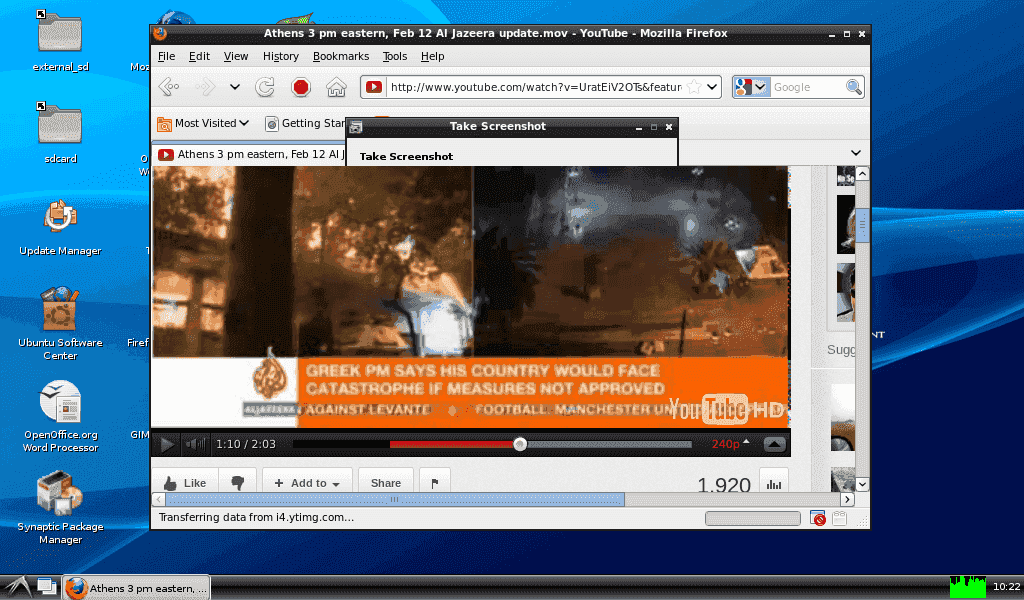This screenshot has width=1024, height=600.
Task: Expand the Most Visited bookmarks folder
Action: pos(203,123)
